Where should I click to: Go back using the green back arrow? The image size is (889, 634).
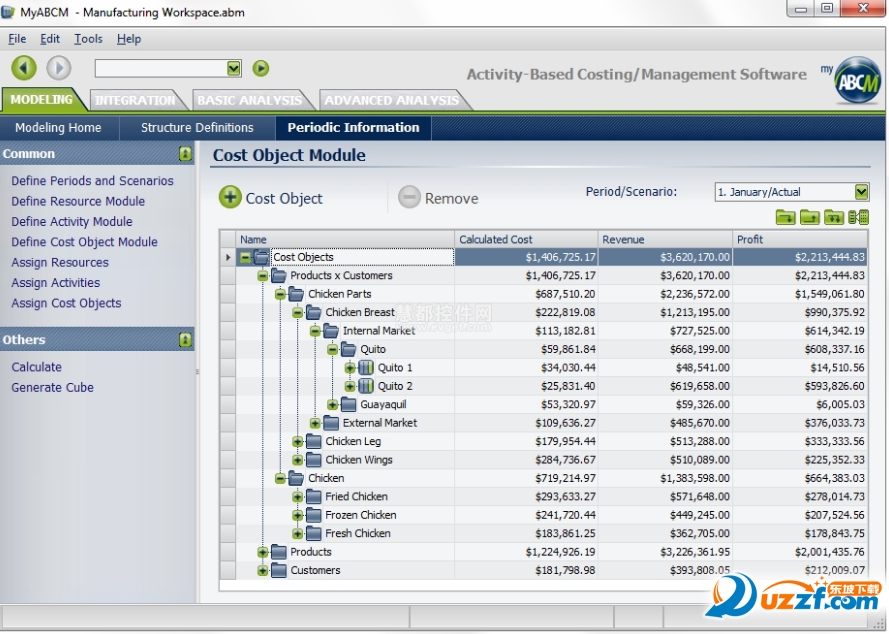[24, 68]
